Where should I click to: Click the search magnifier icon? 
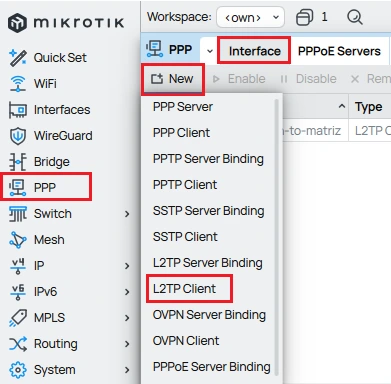(x=354, y=17)
